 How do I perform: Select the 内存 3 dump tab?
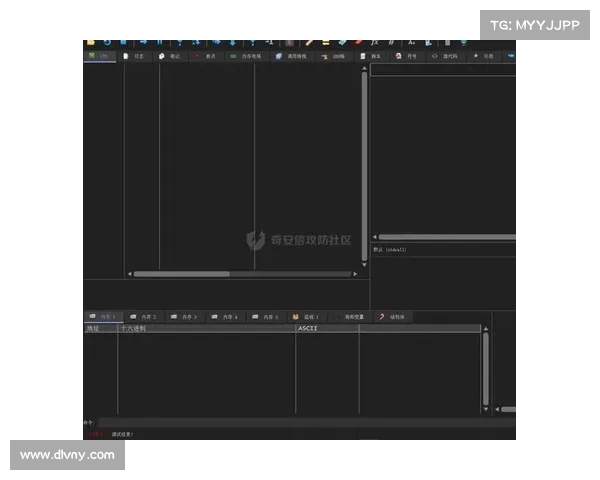184,317
